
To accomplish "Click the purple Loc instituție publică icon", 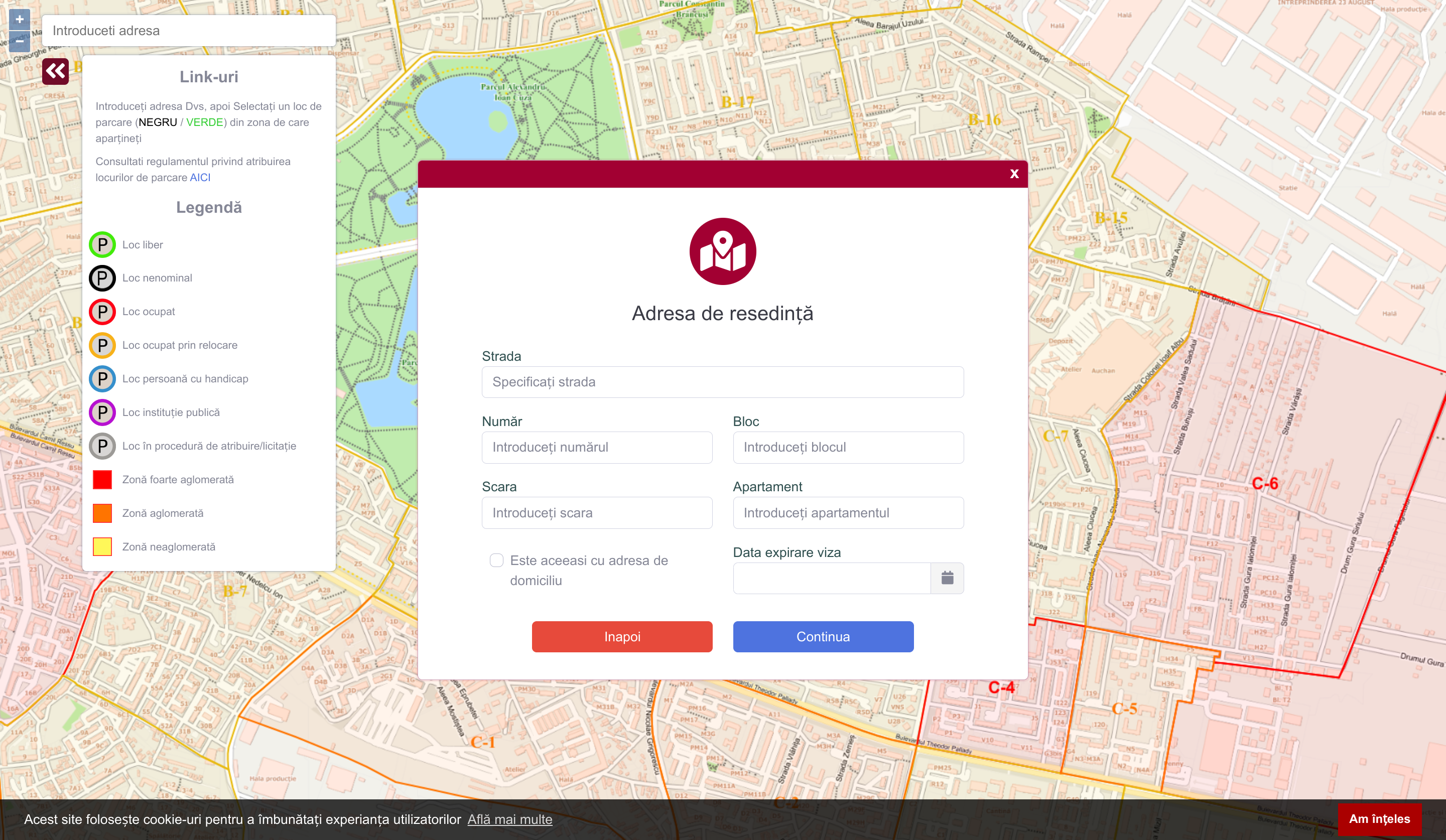I will click(x=102, y=412).
